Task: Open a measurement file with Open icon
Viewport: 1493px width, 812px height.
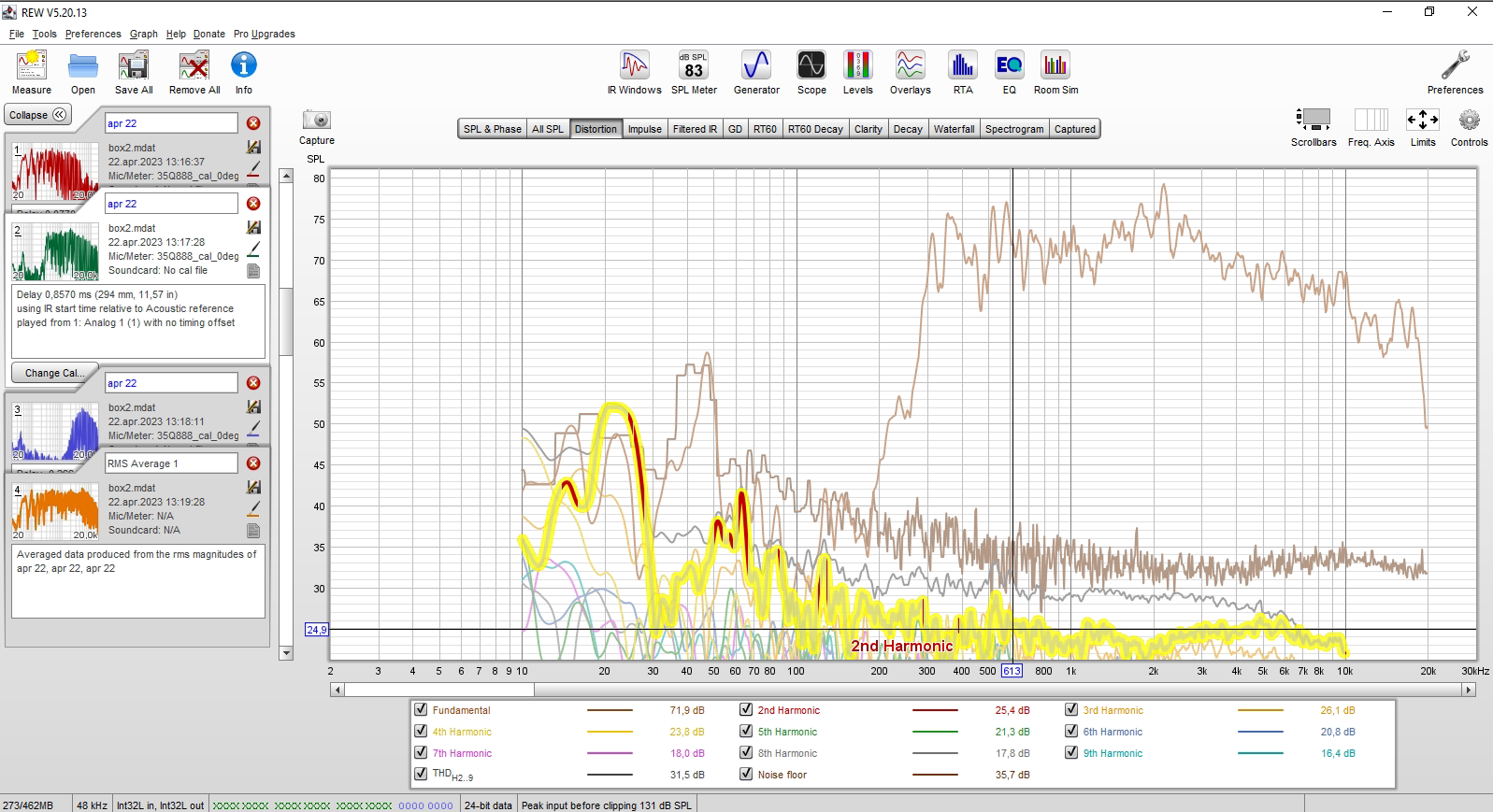Action: [83, 65]
